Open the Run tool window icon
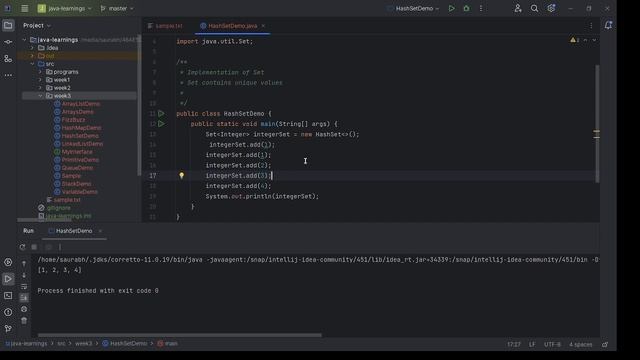The width and height of the screenshot is (640, 360). (x=8, y=279)
